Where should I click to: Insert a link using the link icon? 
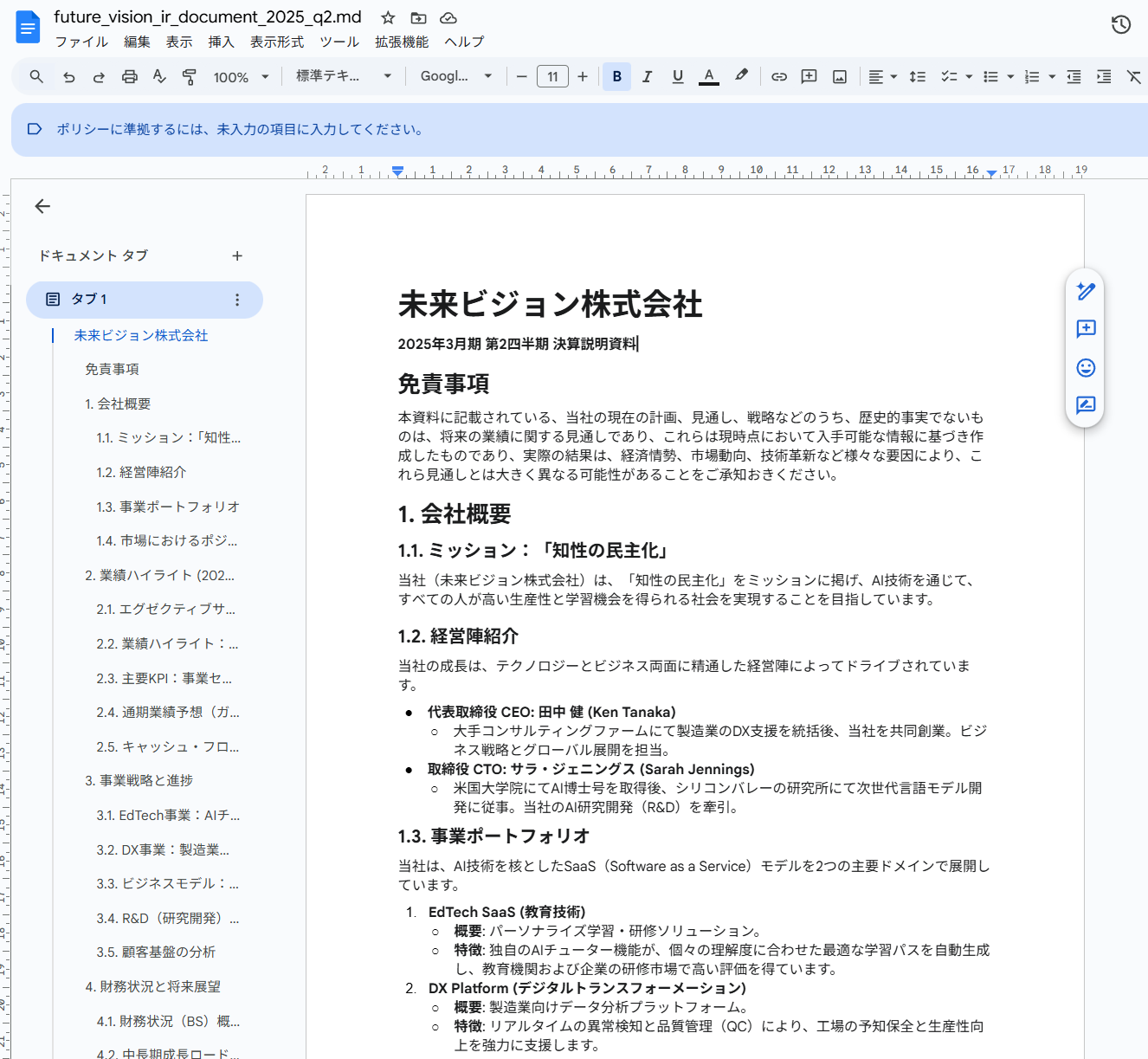tap(779, 77)
